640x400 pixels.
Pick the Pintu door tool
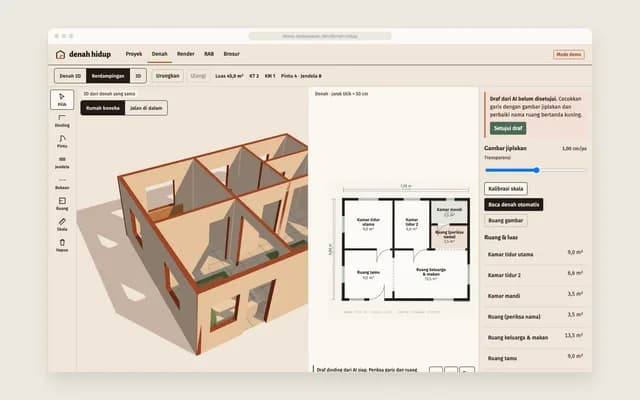(62, 142)
